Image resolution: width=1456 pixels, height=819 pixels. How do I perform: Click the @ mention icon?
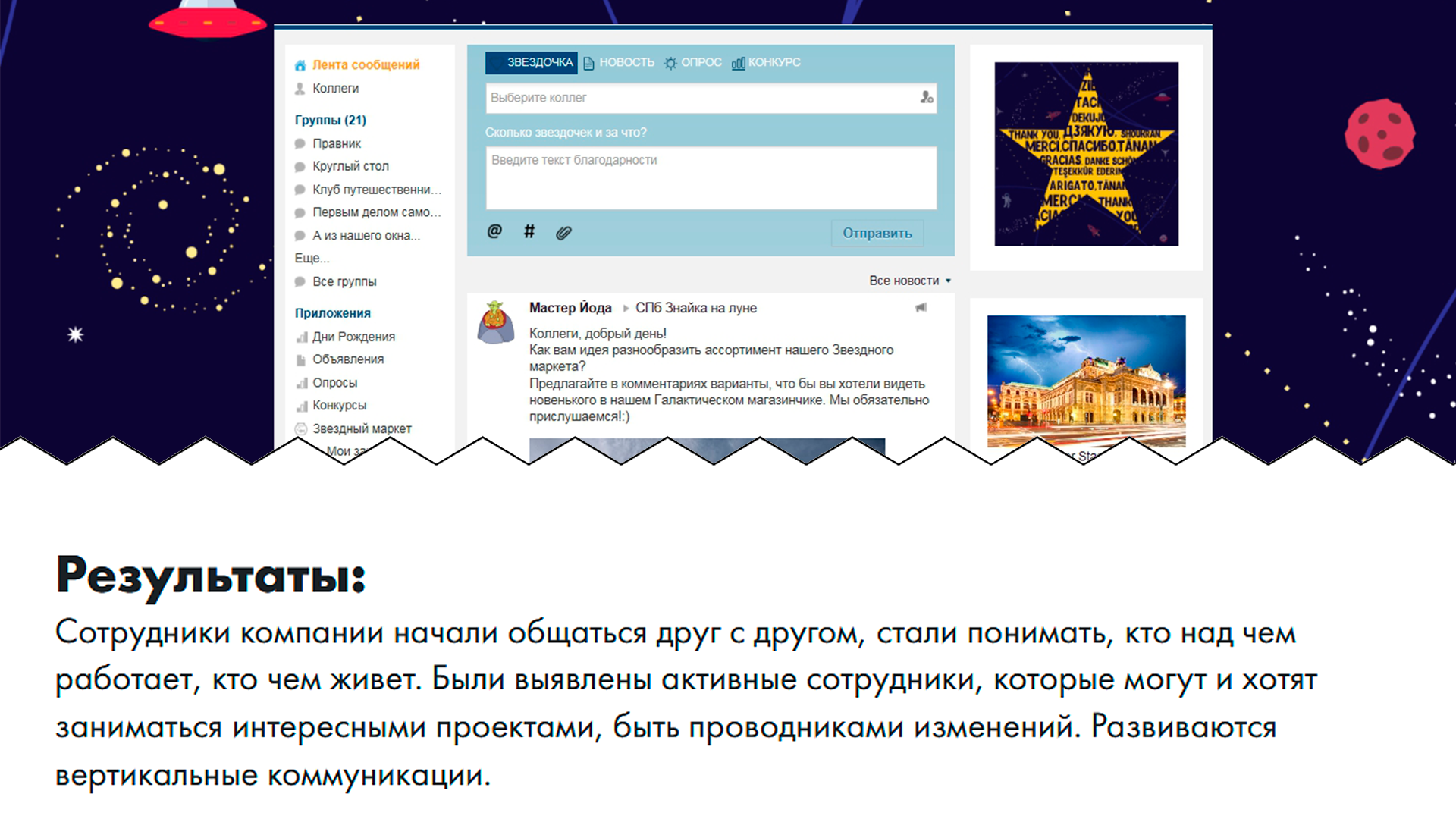(x=494, y=231)
